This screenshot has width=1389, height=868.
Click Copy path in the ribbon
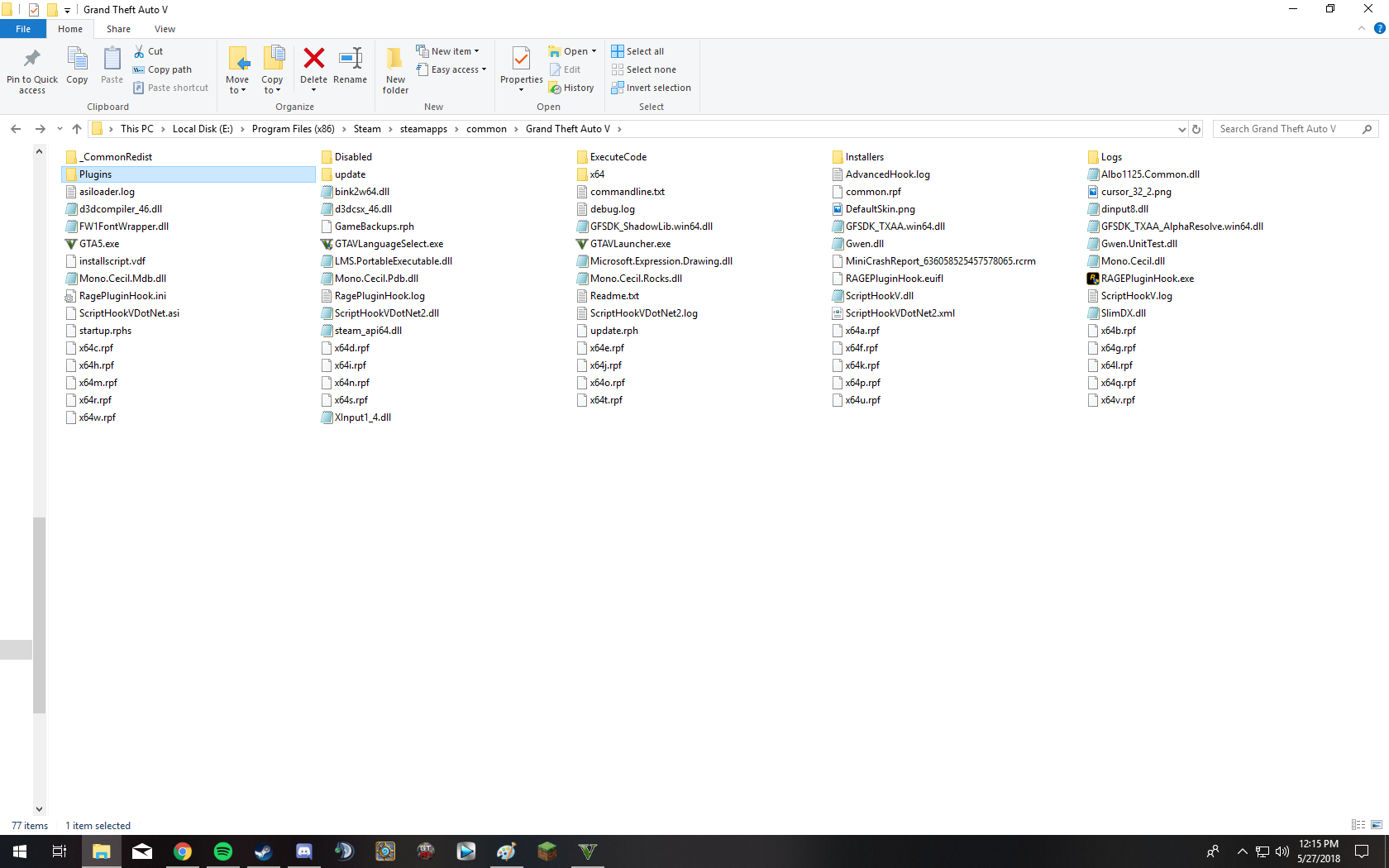(162, 69)
